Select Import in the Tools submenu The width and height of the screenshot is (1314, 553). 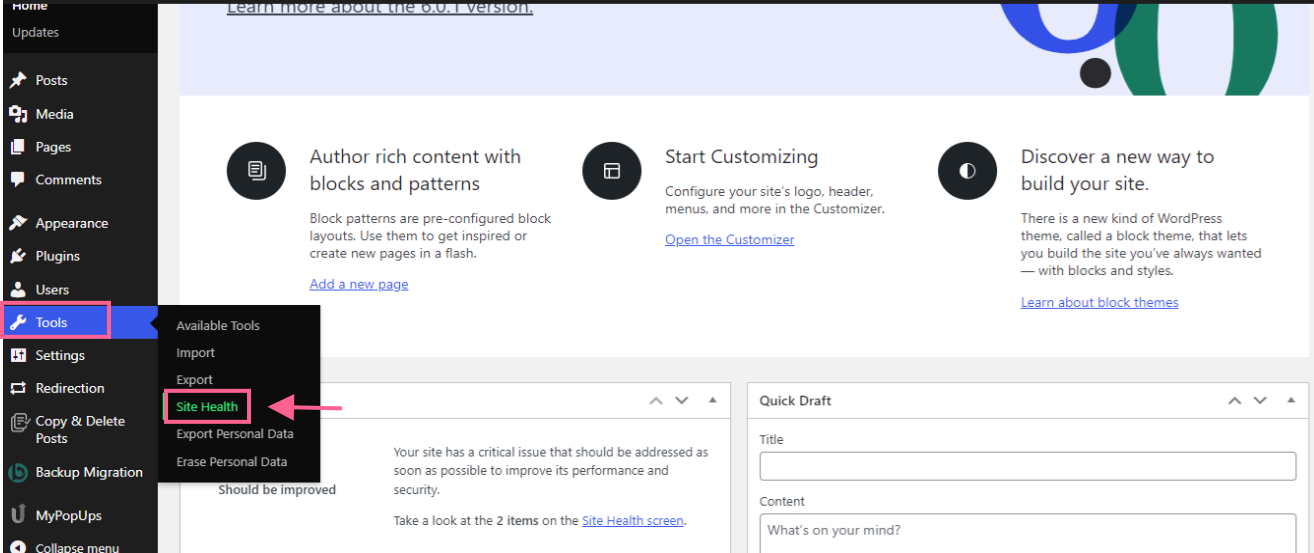pyautogui.click(x=195, y=353)
